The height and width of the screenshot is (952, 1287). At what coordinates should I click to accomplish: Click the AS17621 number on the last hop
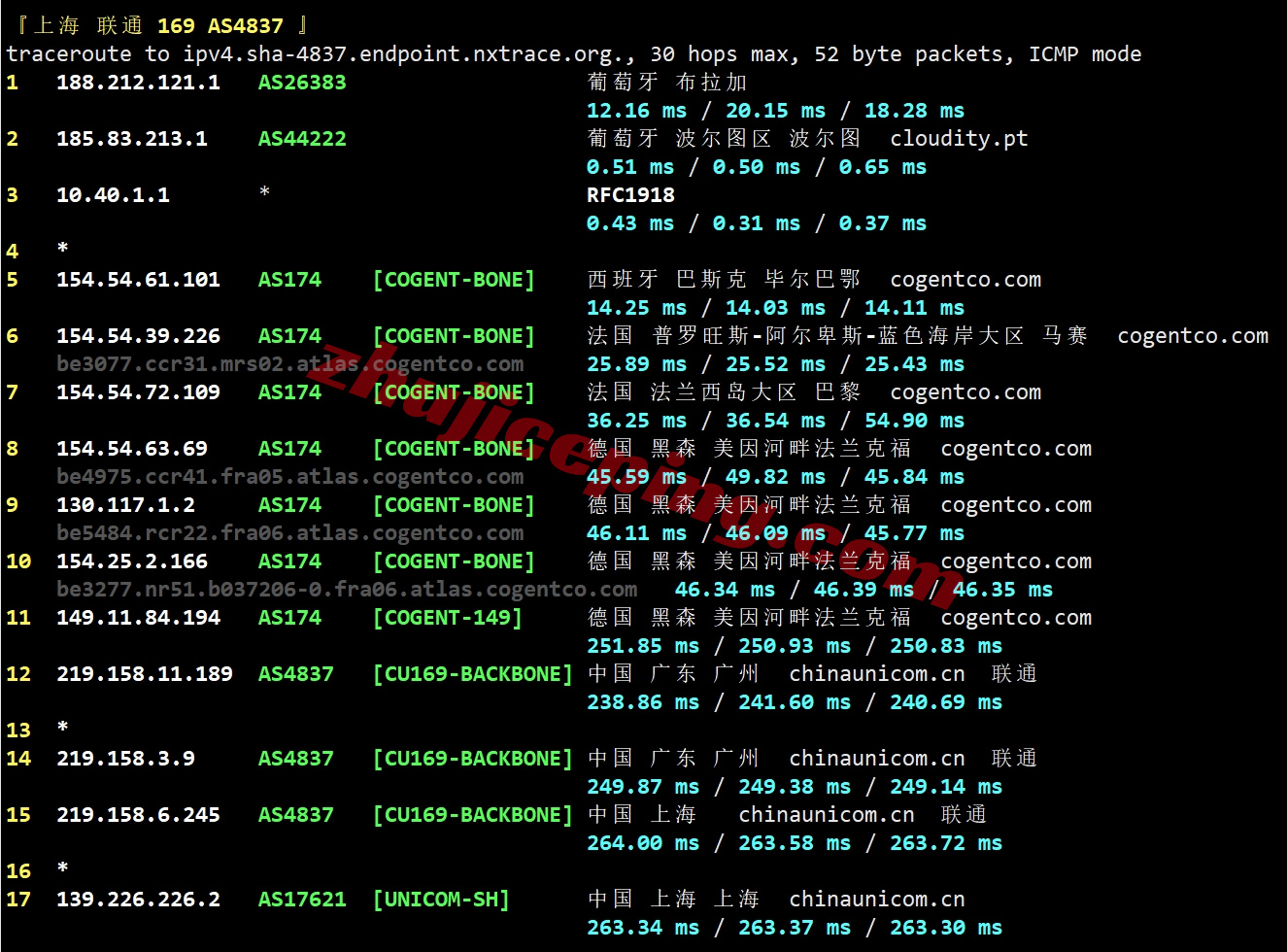301,900
